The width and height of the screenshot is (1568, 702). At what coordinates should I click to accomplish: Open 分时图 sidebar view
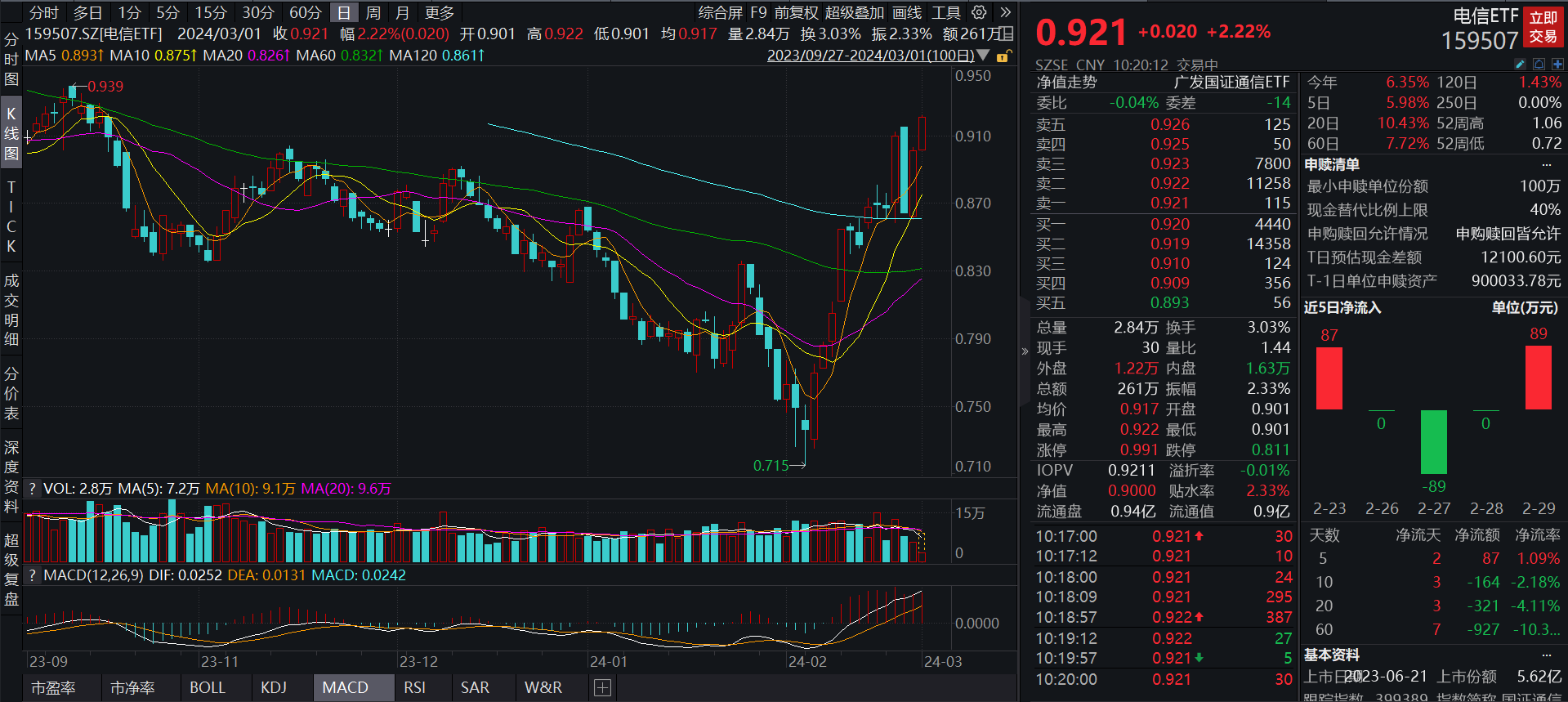point(11,59)
